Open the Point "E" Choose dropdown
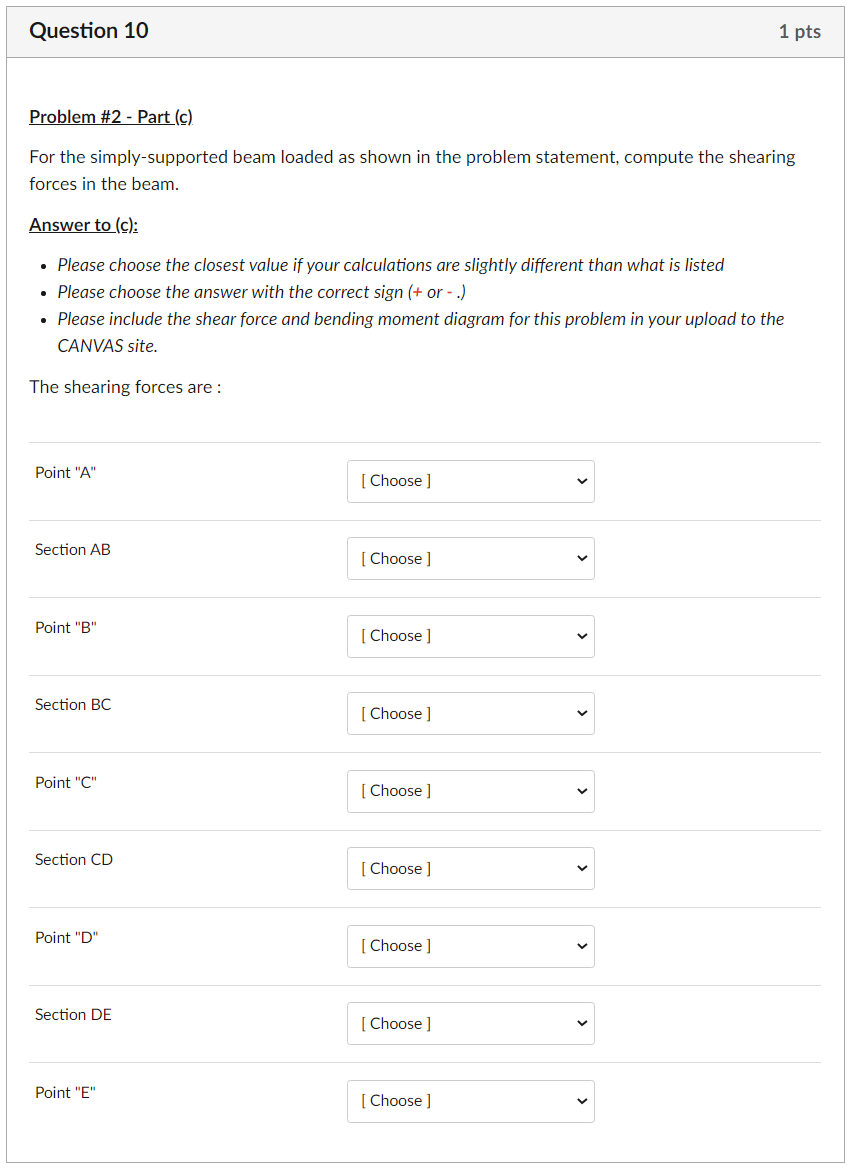This screenshot has width=850, height=1168. [x=470, y=1101]
